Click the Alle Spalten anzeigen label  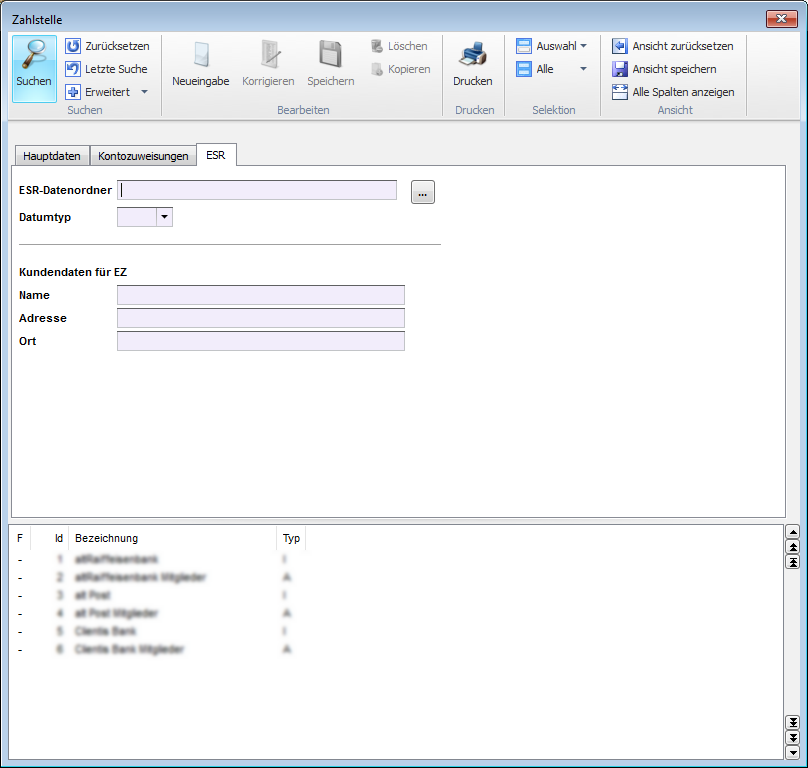click(x=683, y=92)
